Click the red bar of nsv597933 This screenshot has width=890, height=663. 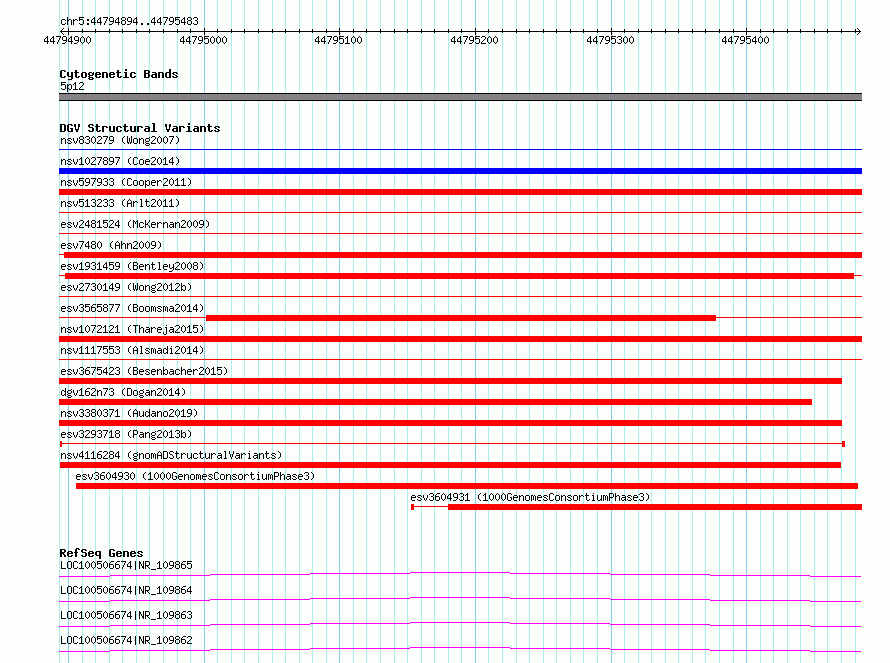[460, 192]
